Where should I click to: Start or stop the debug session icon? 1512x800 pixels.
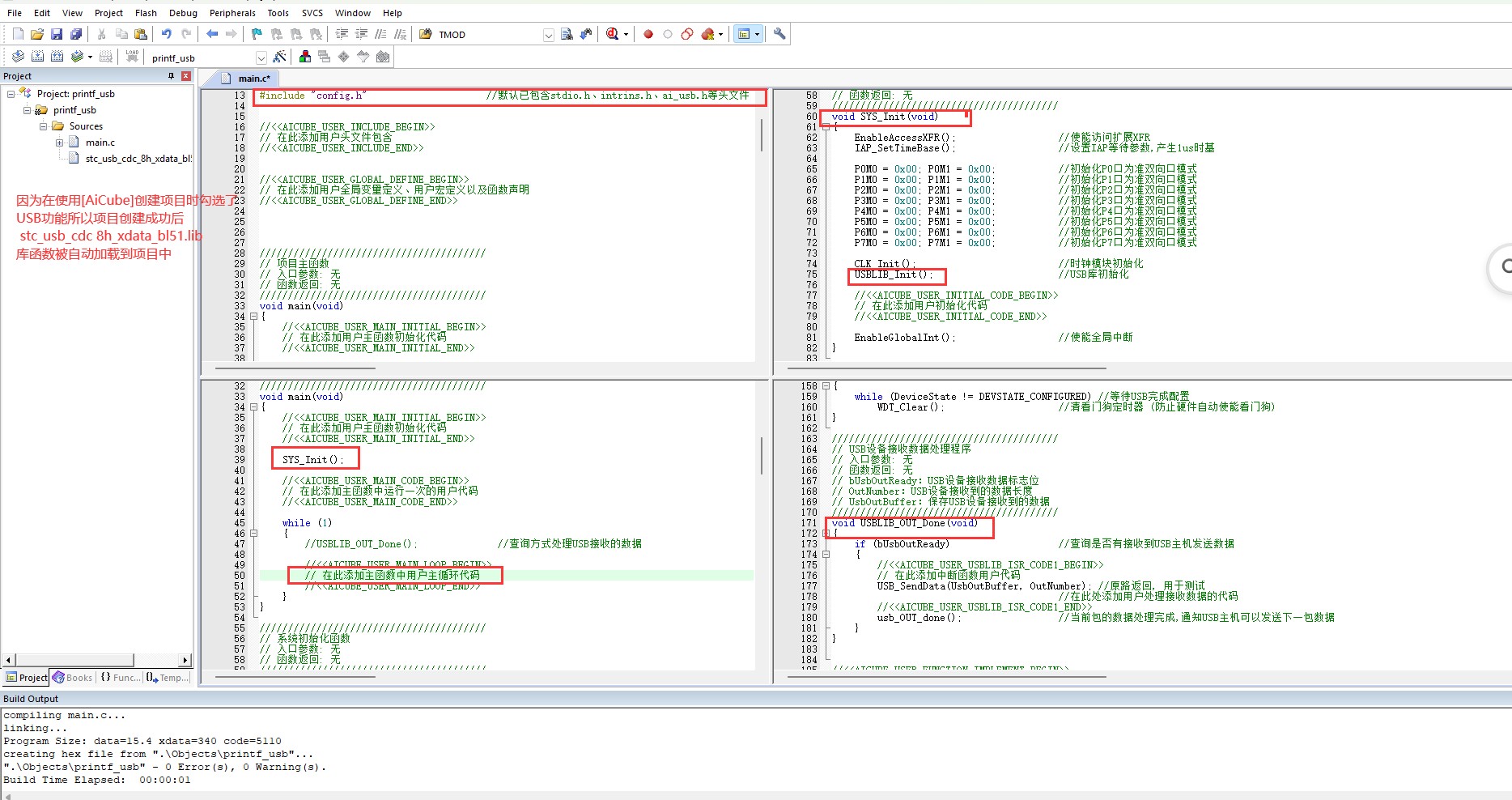(x=613, y=34)
